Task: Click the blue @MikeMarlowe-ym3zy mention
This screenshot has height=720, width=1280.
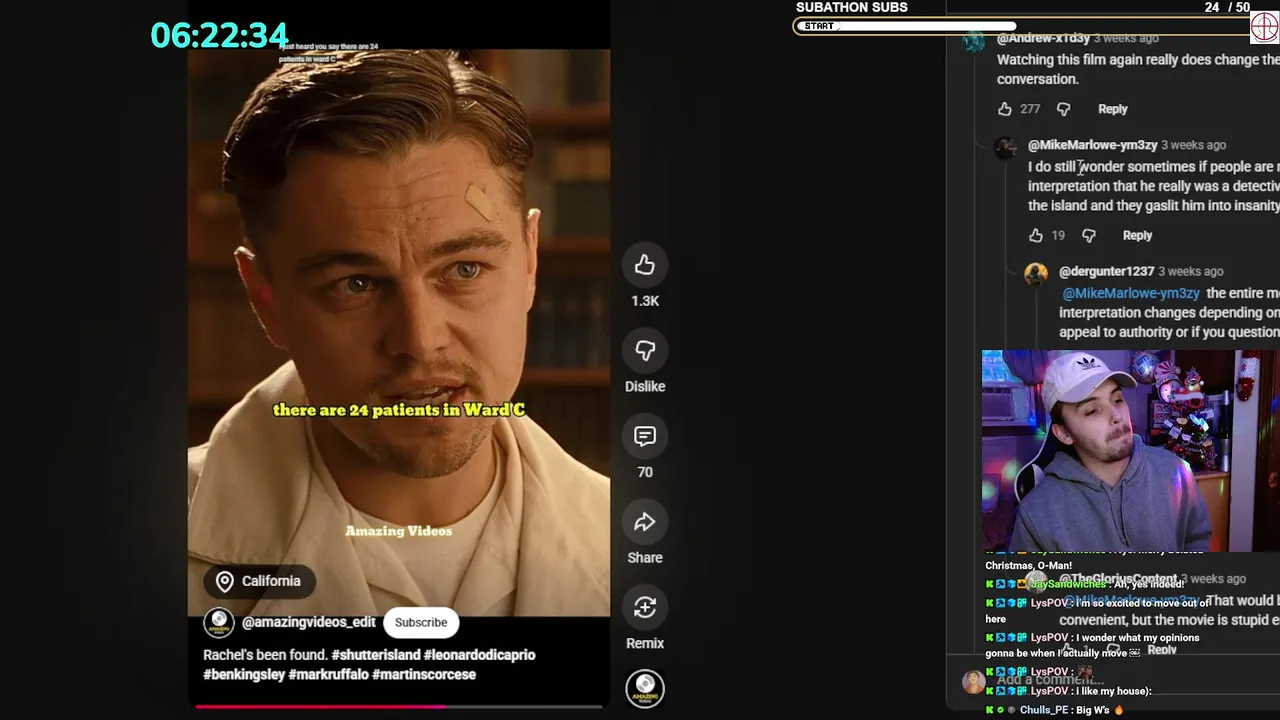Action: pos(1130,293)
